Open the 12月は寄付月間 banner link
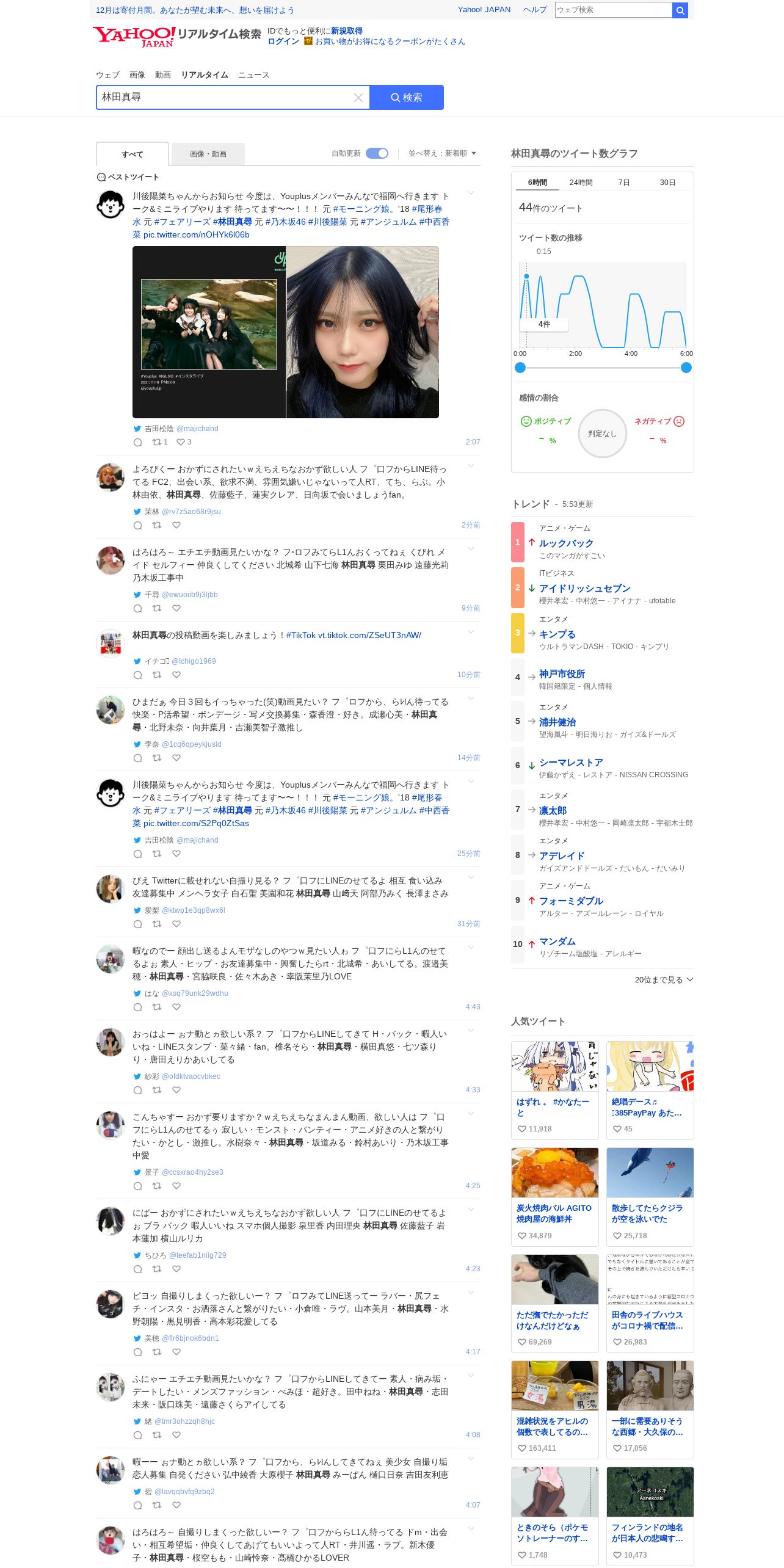Screen dimensions: 784x1568 click(x=195, y=10)
